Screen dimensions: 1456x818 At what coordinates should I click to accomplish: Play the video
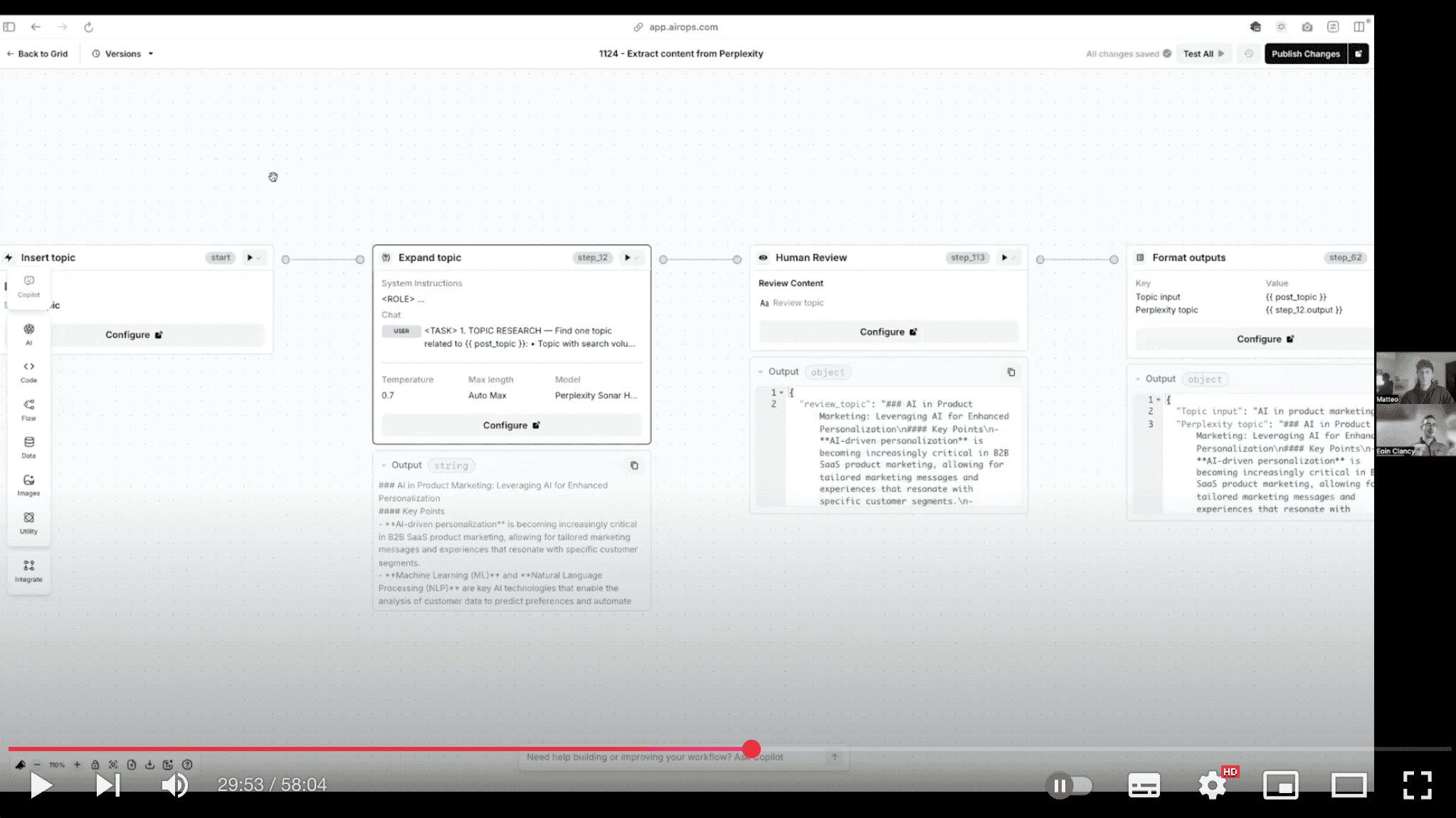coord(41,785)
